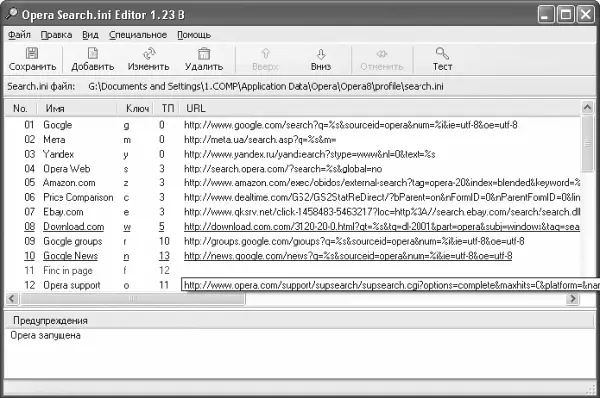Select the Opera support row
The height and width of the screenshot is (398, 600).
click(292, 285)
